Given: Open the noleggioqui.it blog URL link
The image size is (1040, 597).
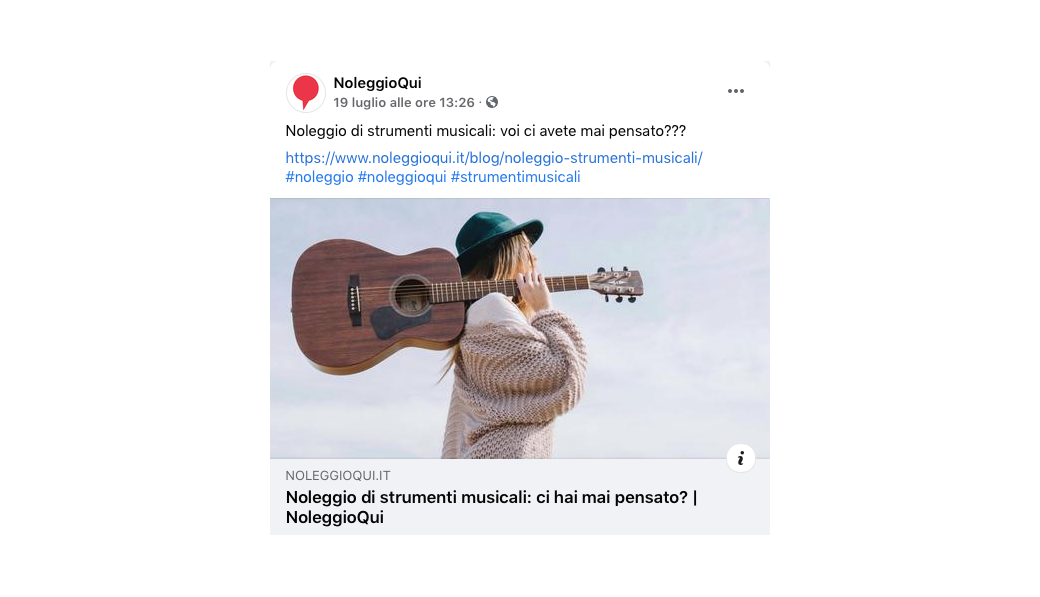Looking at the screenshot, I should point(494,158).
